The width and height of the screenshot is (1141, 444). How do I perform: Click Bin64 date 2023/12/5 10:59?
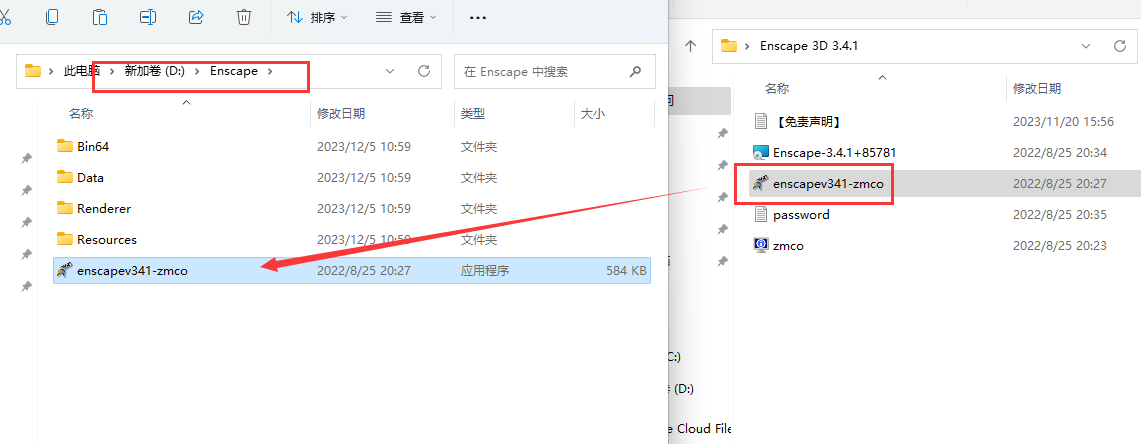[x=364, y=146]
